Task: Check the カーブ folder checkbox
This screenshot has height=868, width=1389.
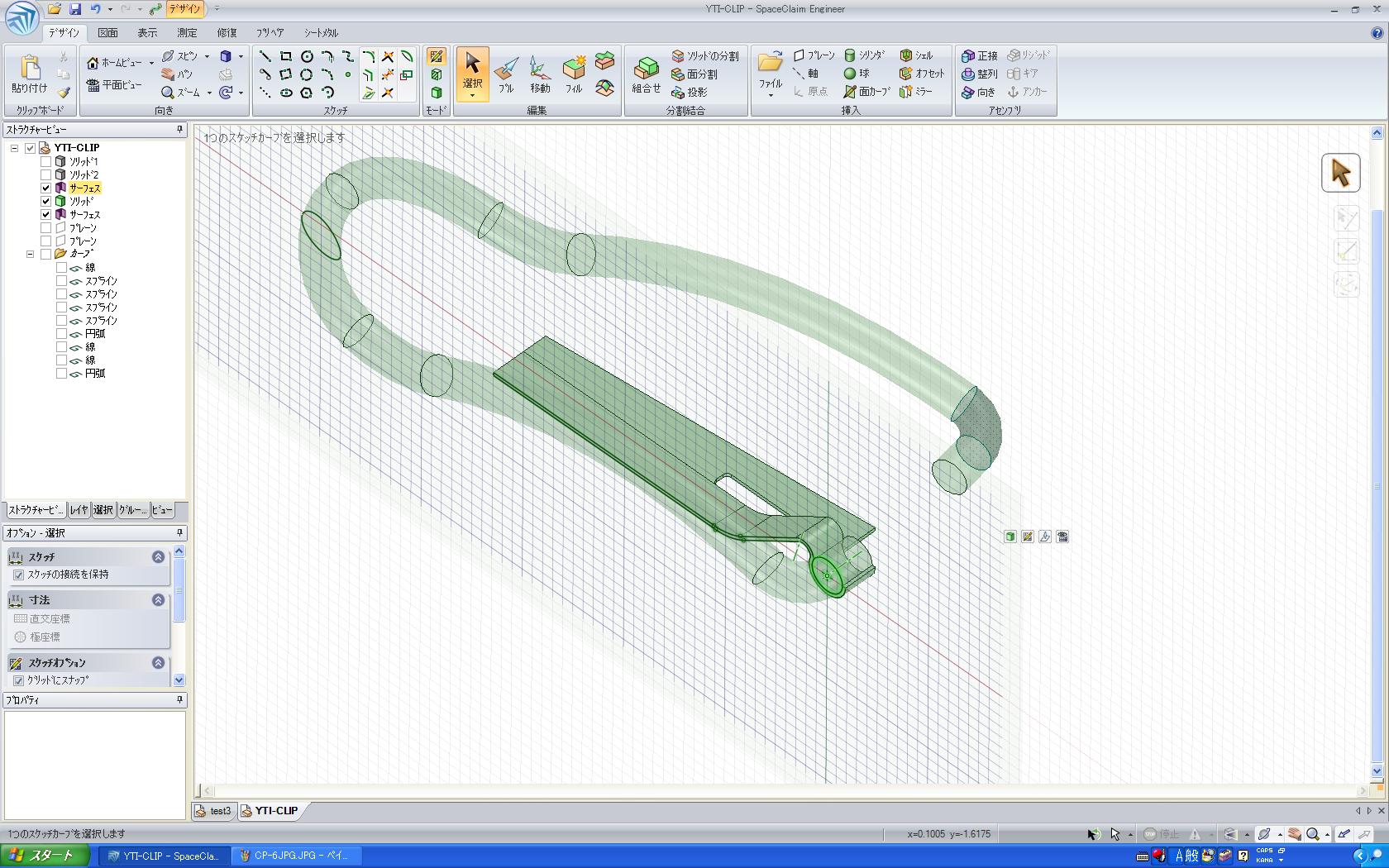Action: click(x=46, y=254)
